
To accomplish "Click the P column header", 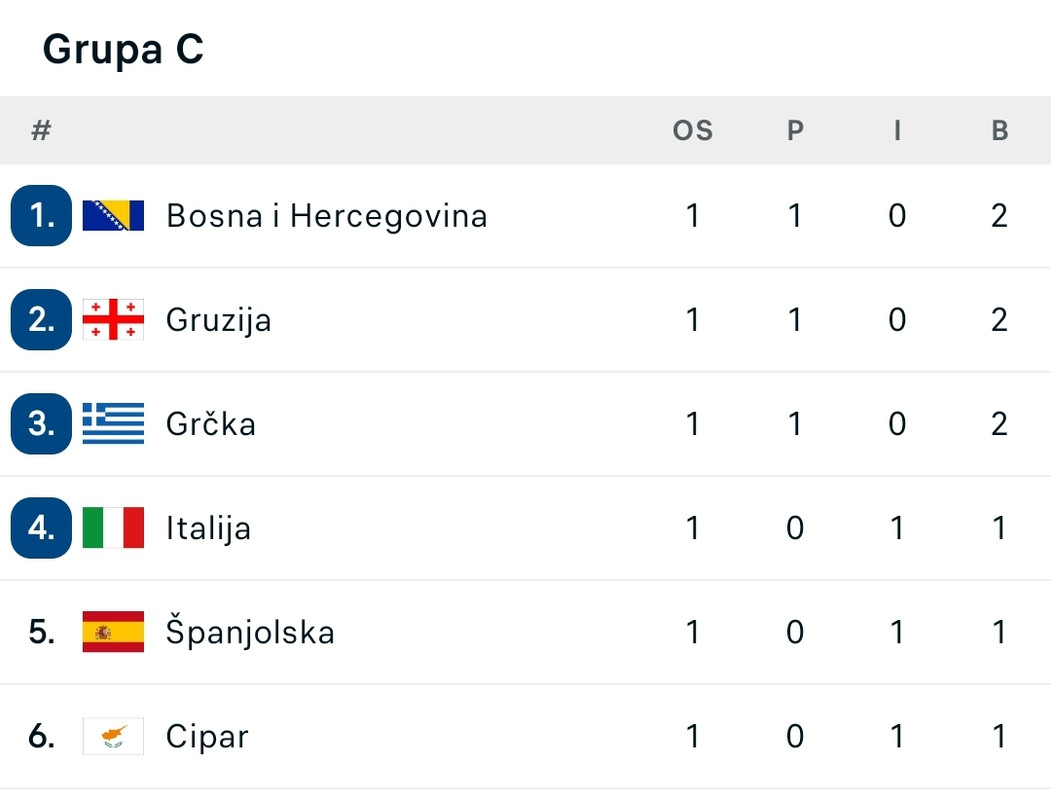I will (x=796, y=131).
